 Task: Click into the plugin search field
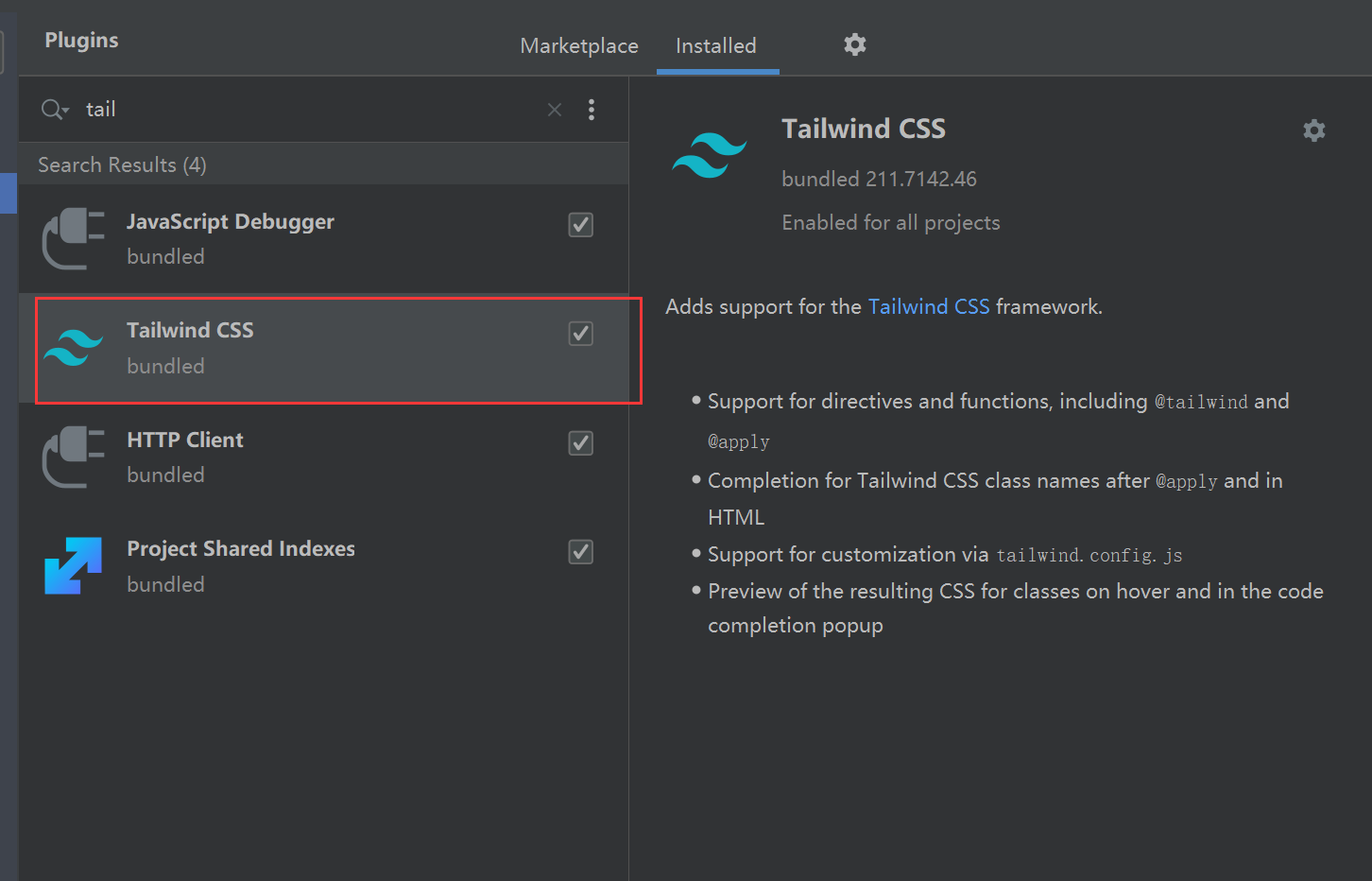pos(302,110)
